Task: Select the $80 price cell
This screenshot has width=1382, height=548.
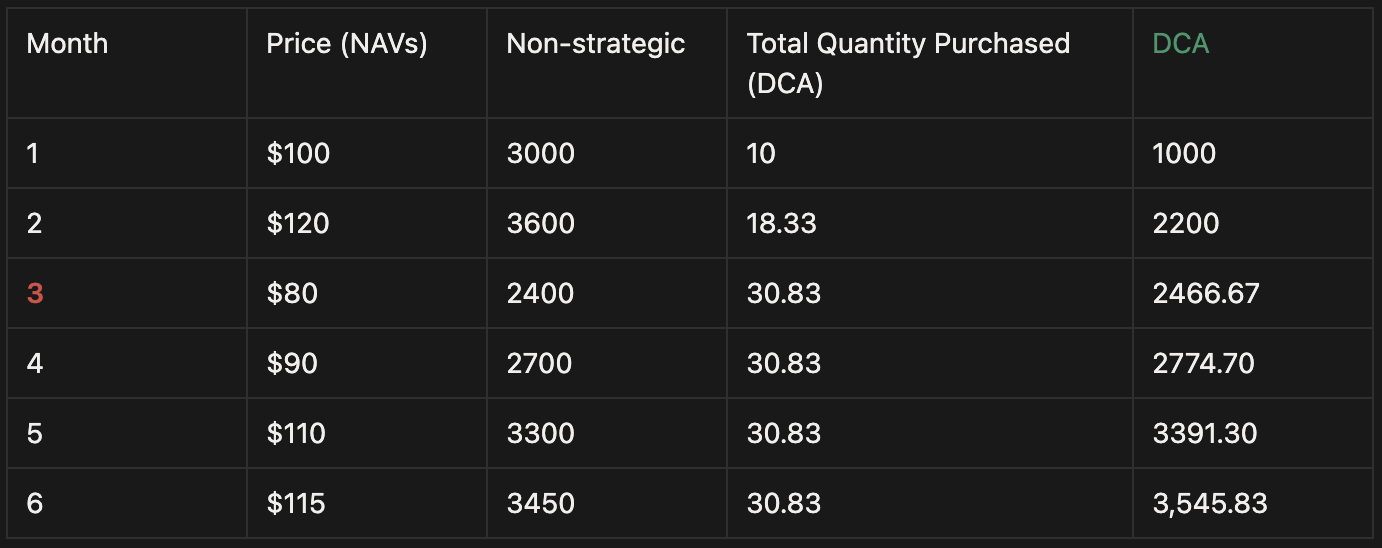Action: (x=292, y=293)
